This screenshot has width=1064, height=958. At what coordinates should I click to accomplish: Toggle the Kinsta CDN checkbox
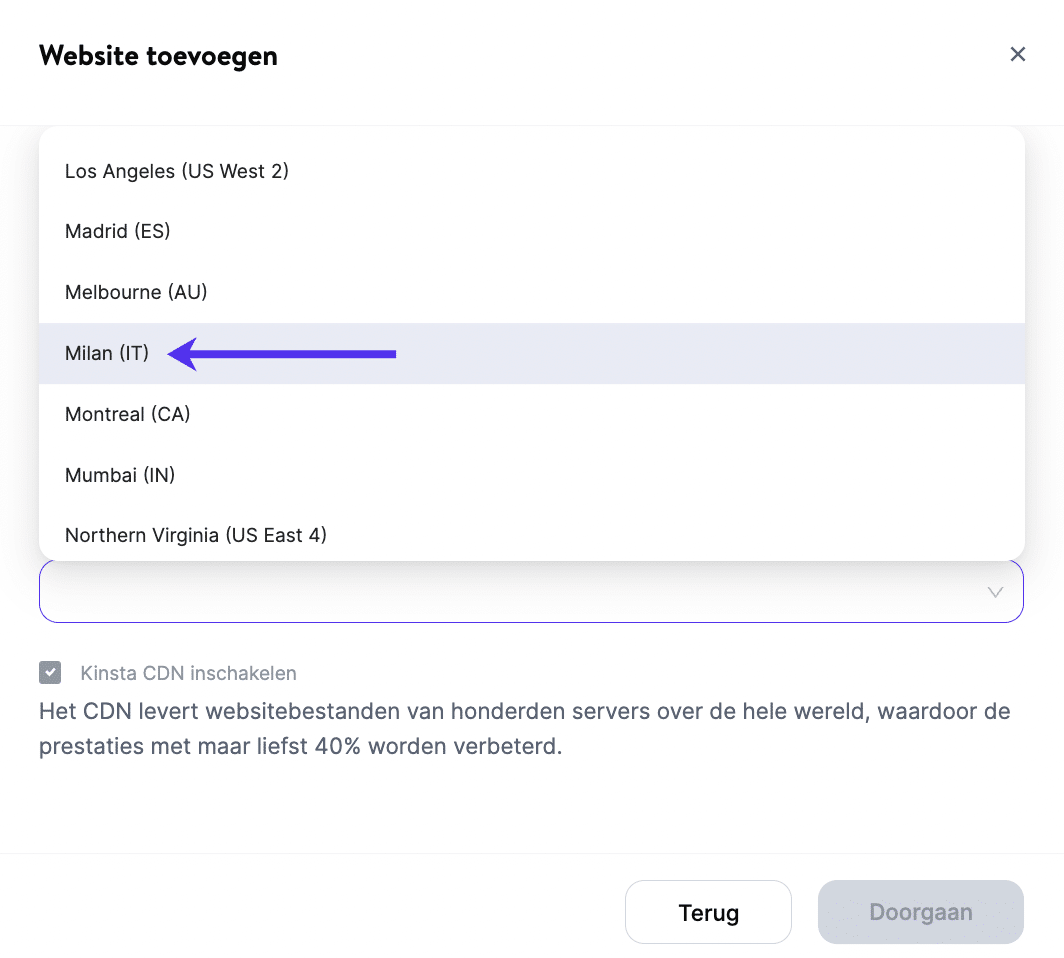(x=50, y=673)
